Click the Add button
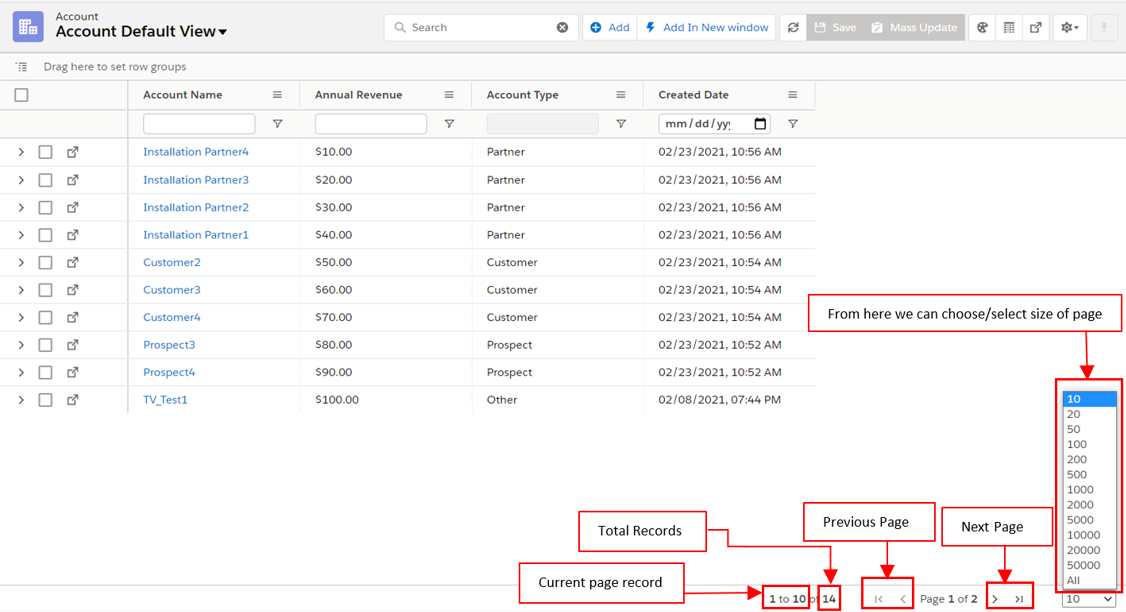Image resolution: width=1126 pixels, height=612 pixels. pos(610,28)
